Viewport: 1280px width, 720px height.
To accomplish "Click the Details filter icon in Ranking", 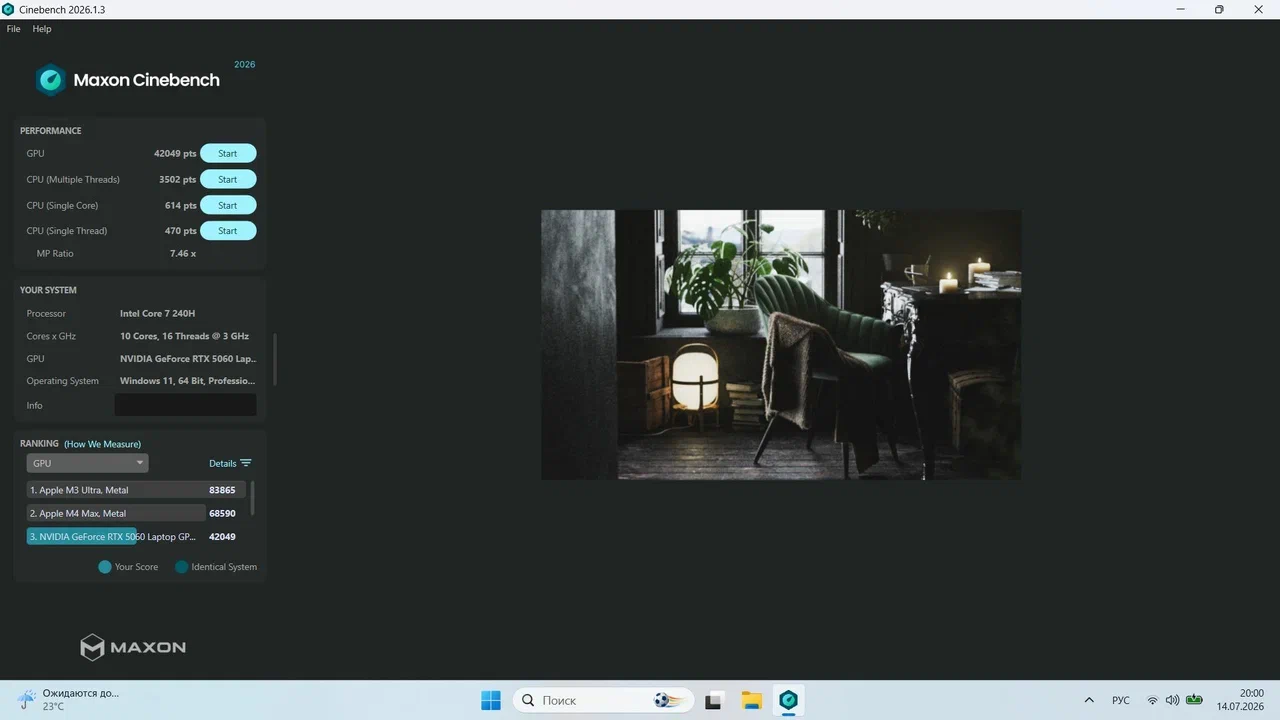I will [246, 463].
